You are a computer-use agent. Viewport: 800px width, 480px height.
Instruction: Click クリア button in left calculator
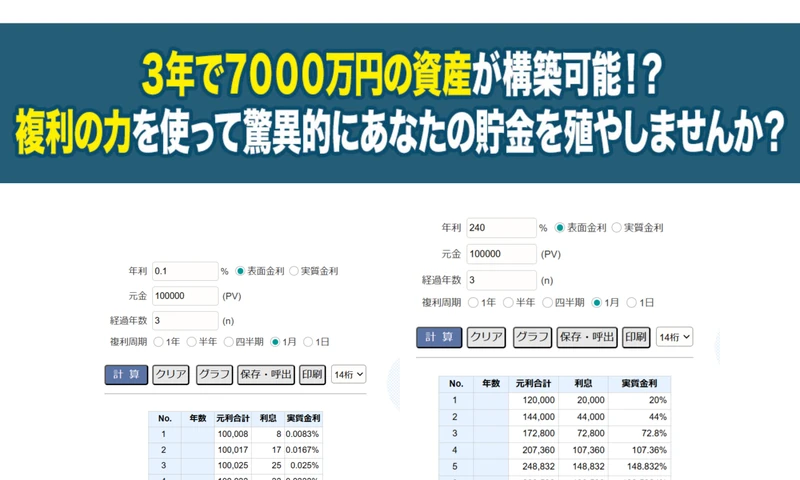(x=171, y=374)
